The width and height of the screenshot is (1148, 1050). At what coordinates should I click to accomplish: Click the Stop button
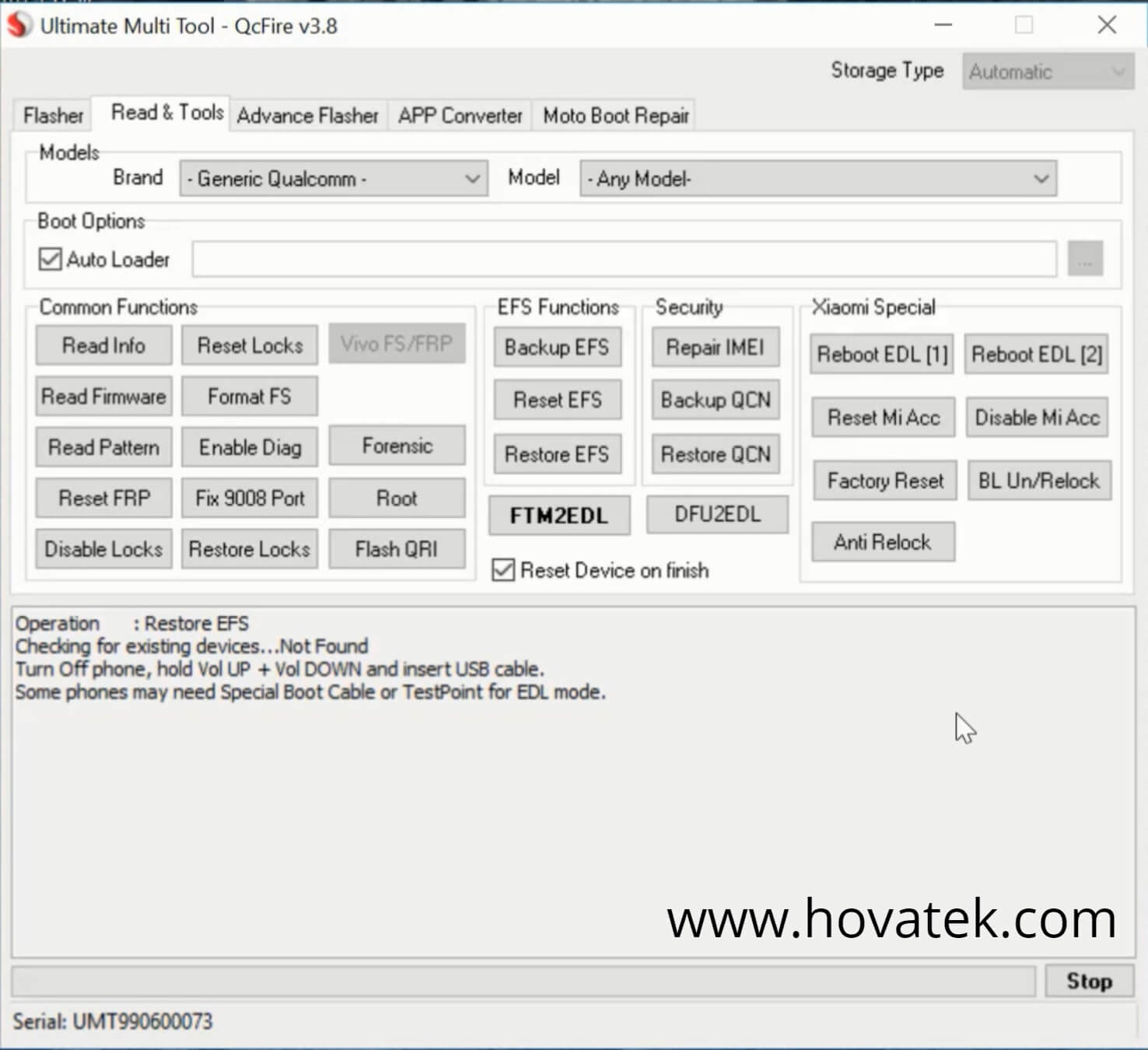click(1089, 981)
